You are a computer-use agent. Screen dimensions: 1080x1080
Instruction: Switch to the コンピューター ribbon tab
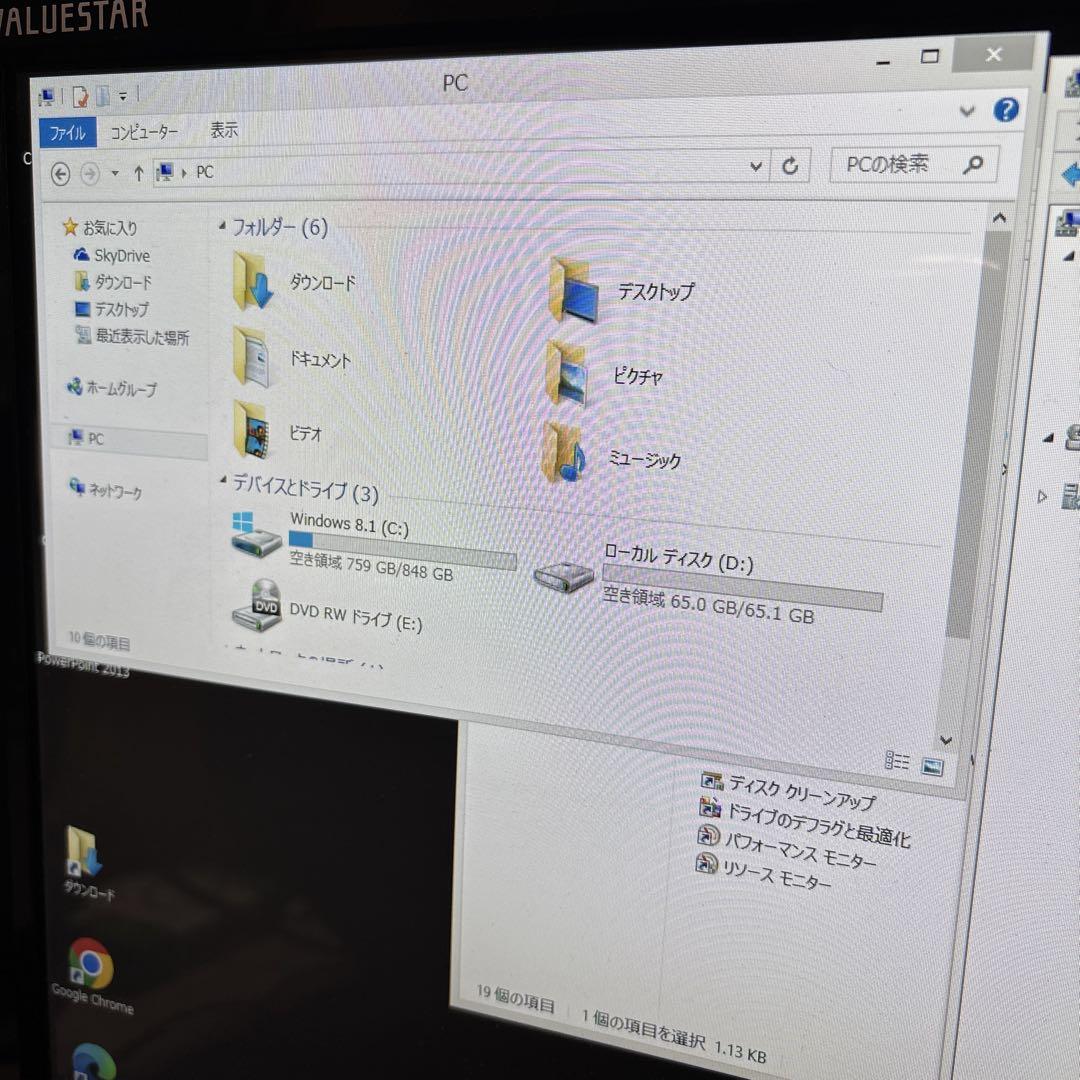144,132
